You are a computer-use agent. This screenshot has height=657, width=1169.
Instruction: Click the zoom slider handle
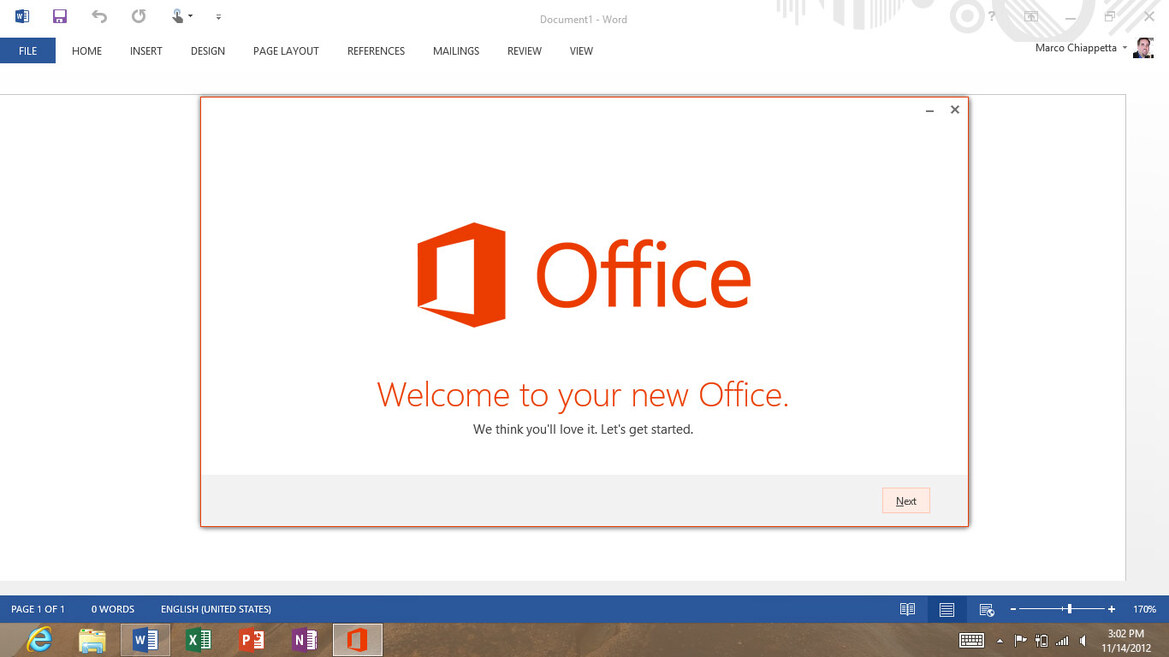coord(1070,609)
